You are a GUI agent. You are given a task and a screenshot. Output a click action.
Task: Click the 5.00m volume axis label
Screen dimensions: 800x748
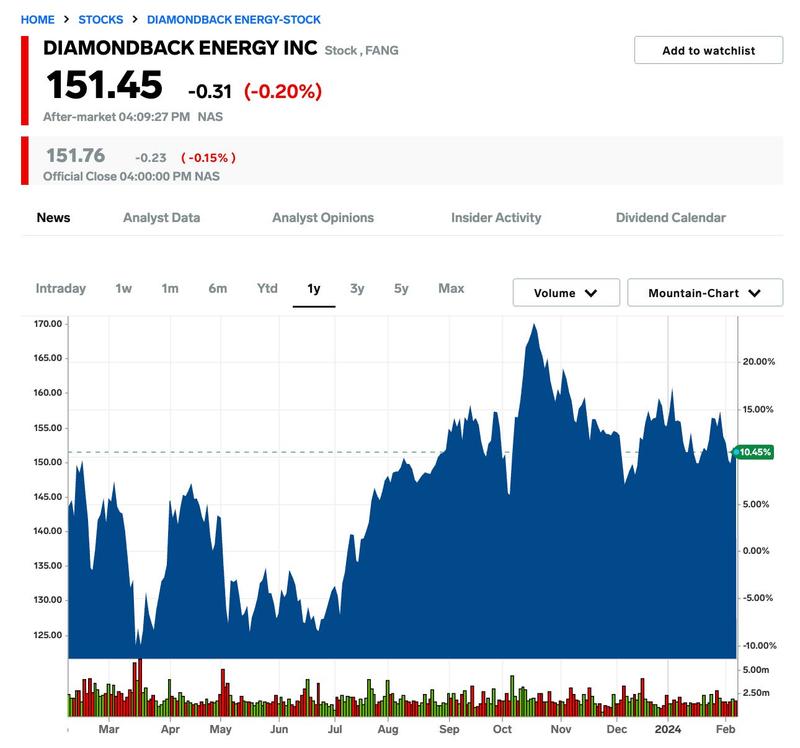(x=756, y=670)
